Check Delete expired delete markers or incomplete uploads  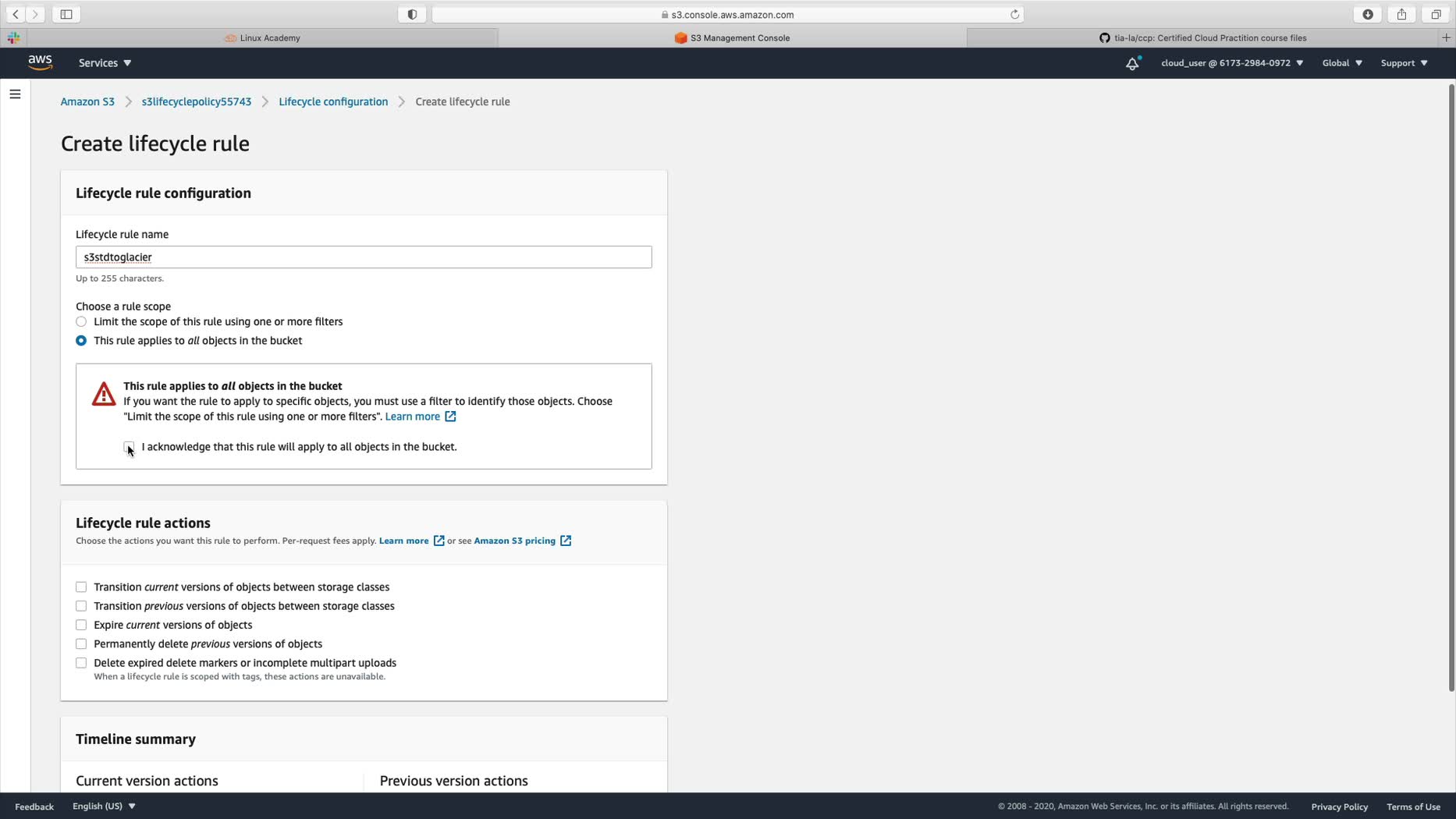coord(81,663)
